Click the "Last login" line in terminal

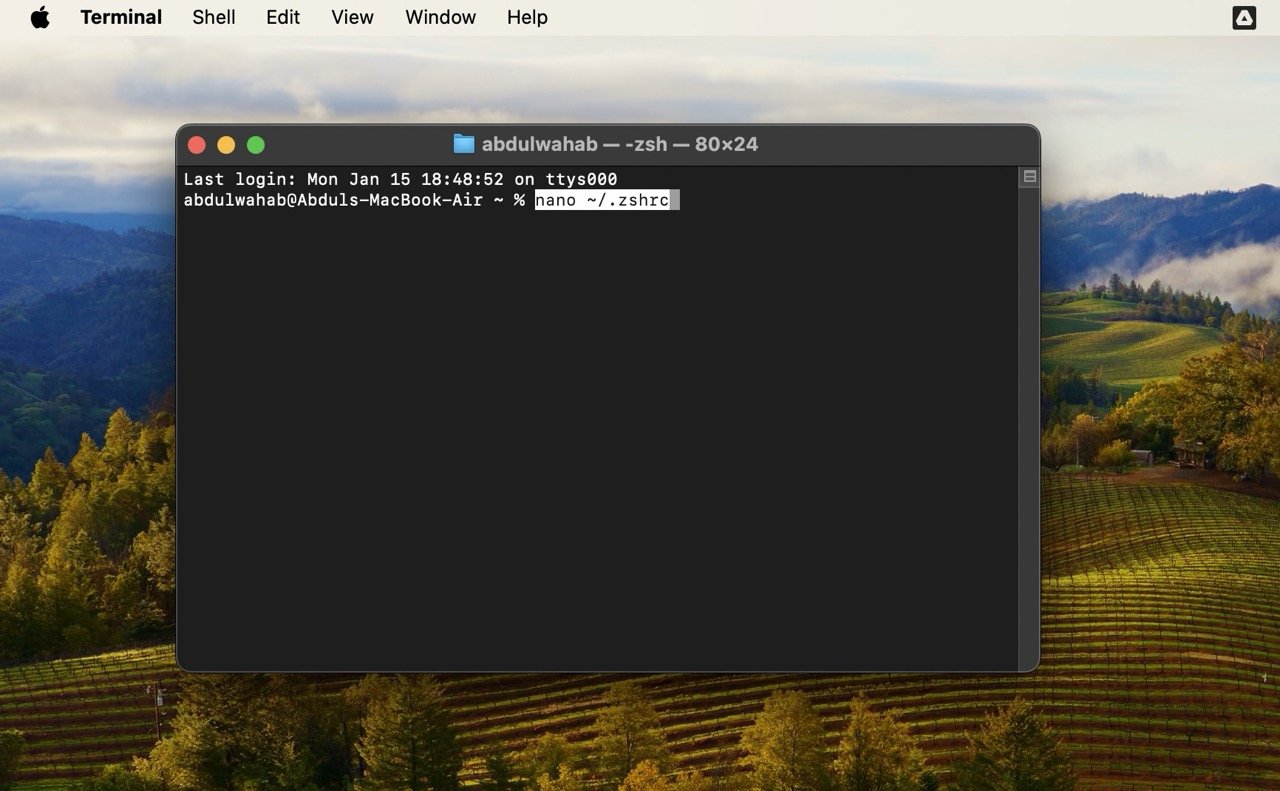coord(400,180)
